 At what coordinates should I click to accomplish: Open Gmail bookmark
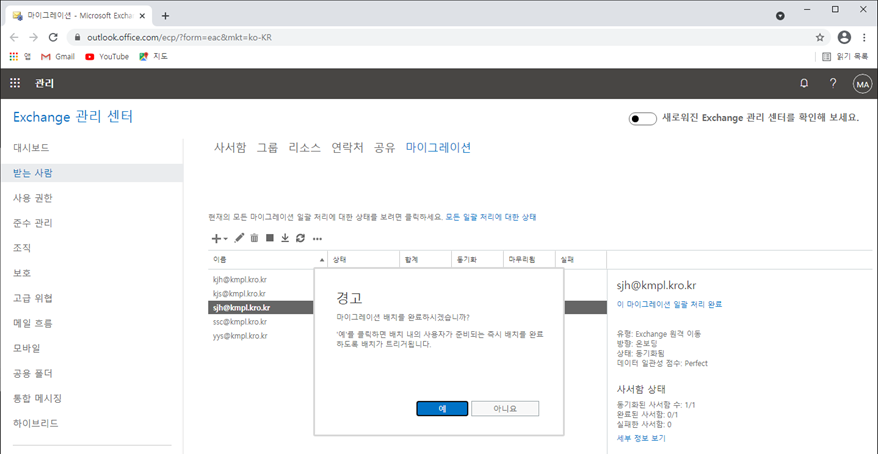pos(58,57)
